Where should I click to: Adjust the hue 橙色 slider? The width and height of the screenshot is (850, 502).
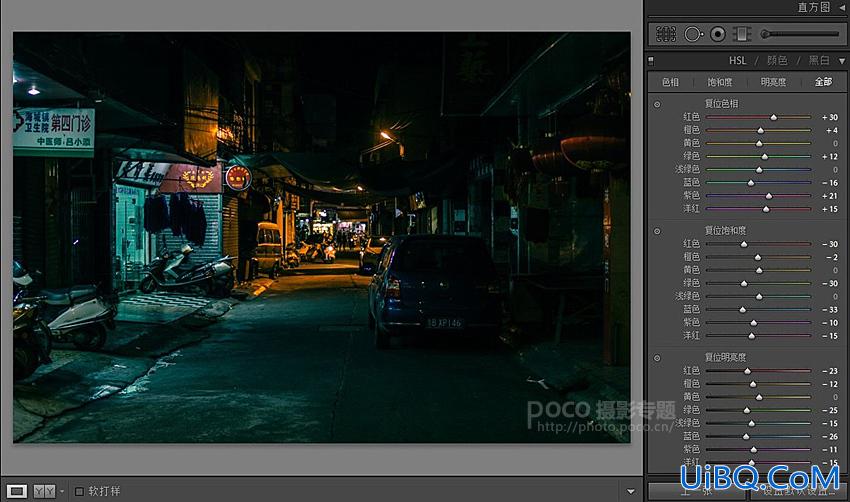click(761, 130)
